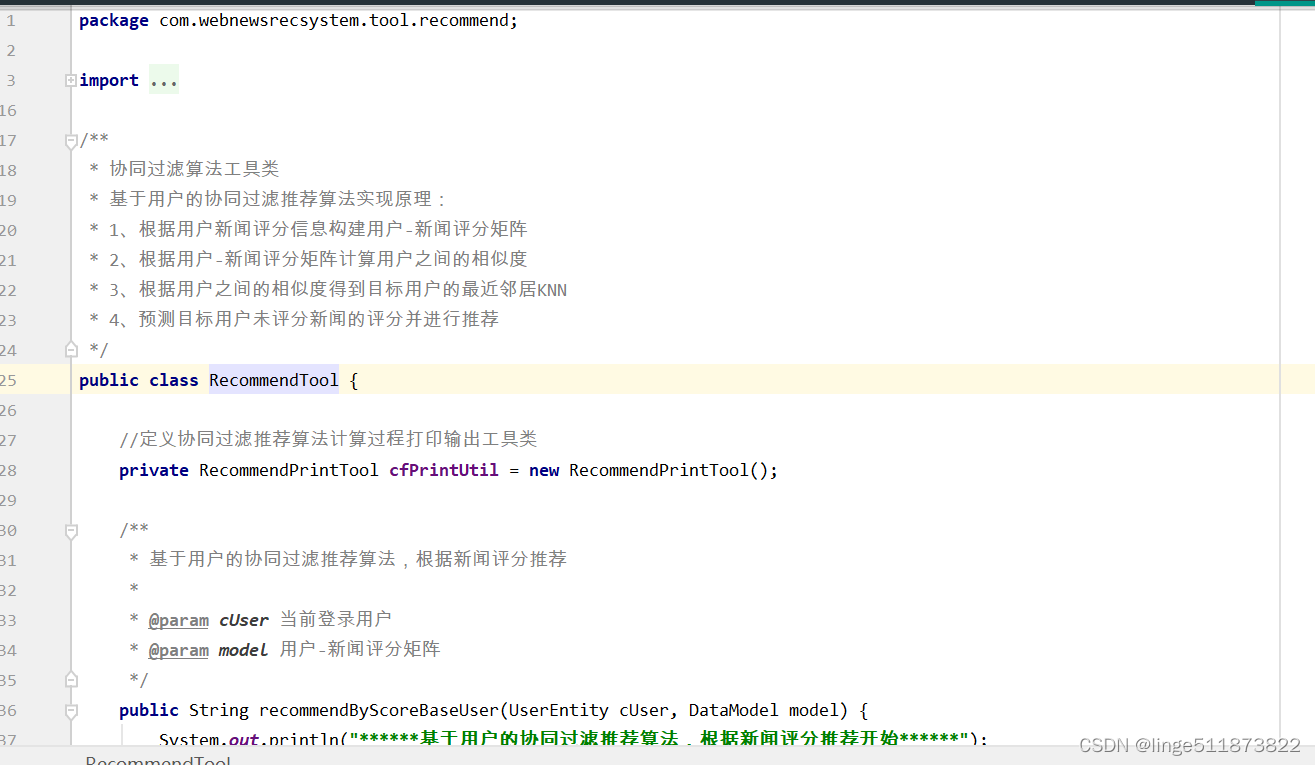Click UserEntity parameter type
The height and width of the screenshot is (765, 1315).
[559, 710]
